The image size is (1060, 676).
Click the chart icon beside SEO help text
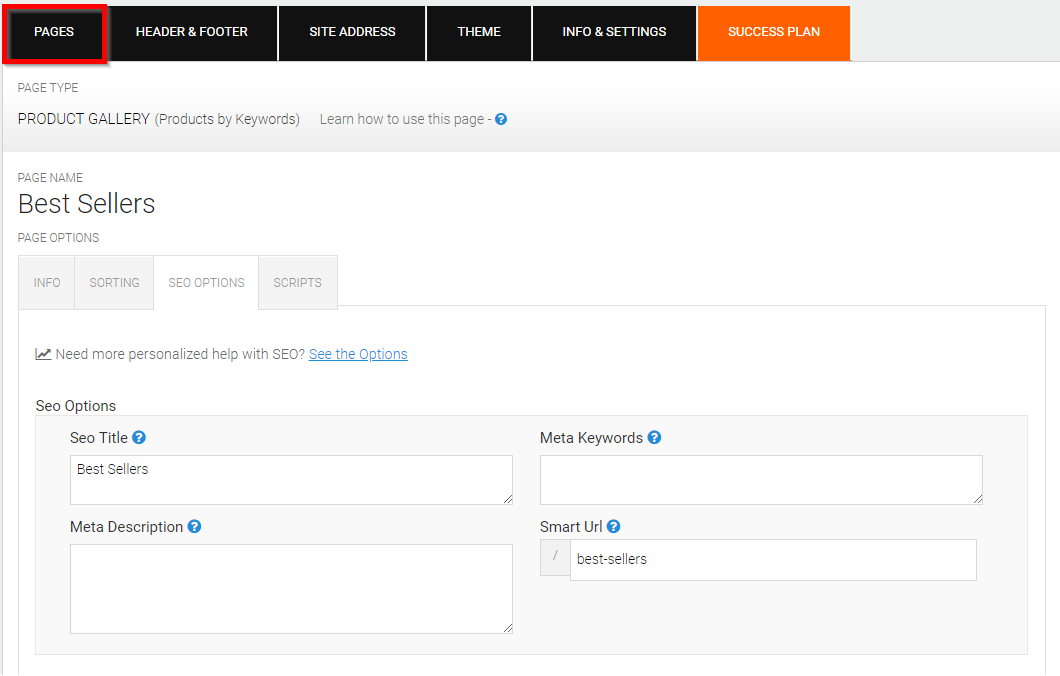click(43, 354)
